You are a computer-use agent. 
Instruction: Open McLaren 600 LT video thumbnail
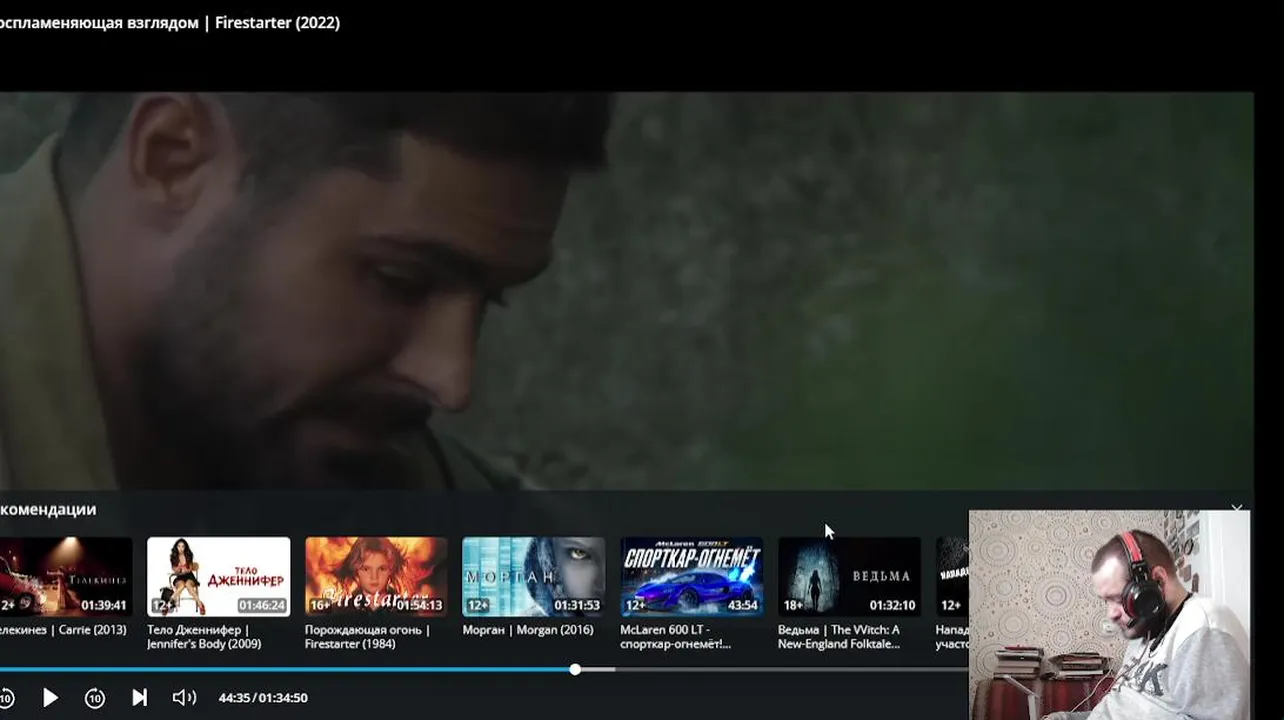click(x=691, y=577)
